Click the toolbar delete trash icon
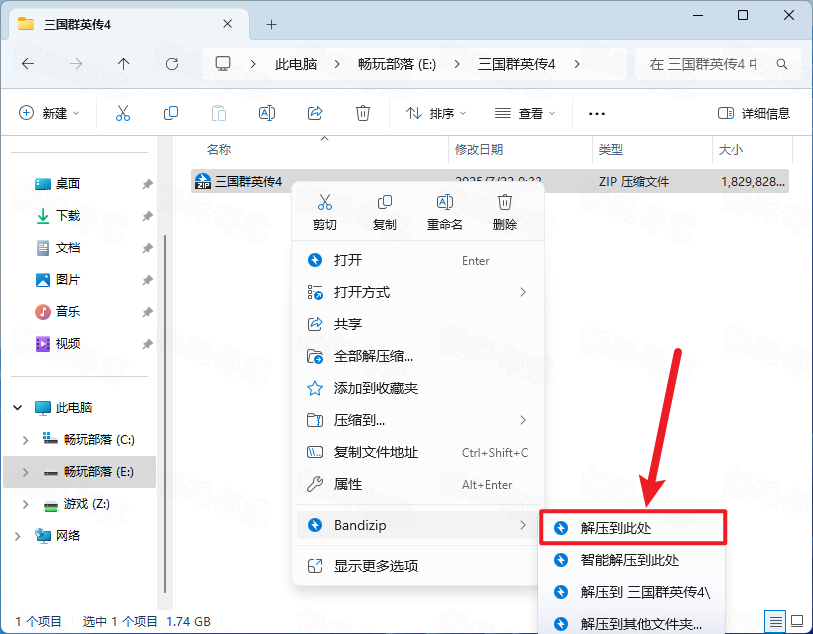The width and height of the screenshot is (813, 634). click(362, 113)
